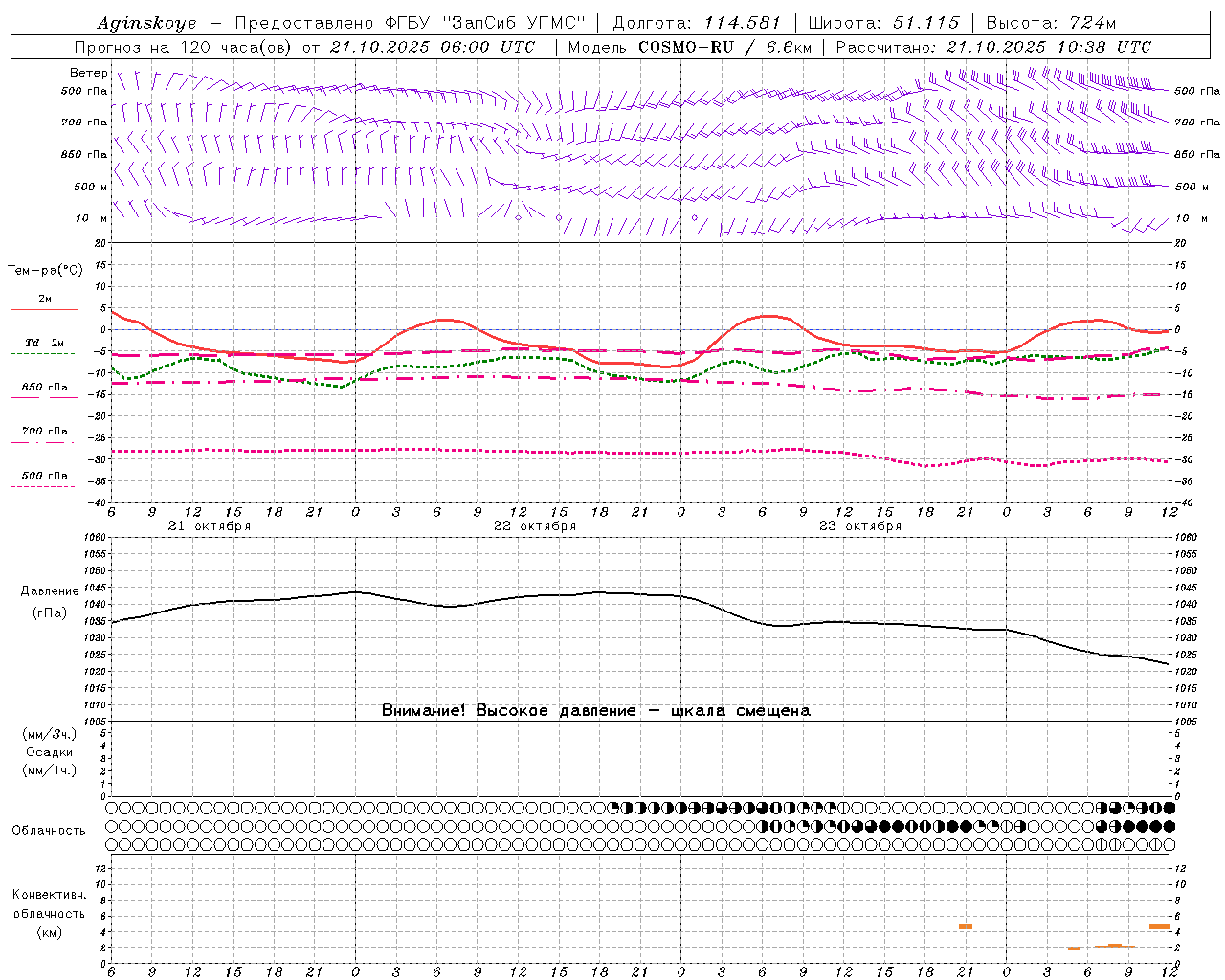The width and height of the screenshot is (1225, 980).
Task: Click the model name 'COSMO-RU / 6.6км'
Action: (724, 47)
